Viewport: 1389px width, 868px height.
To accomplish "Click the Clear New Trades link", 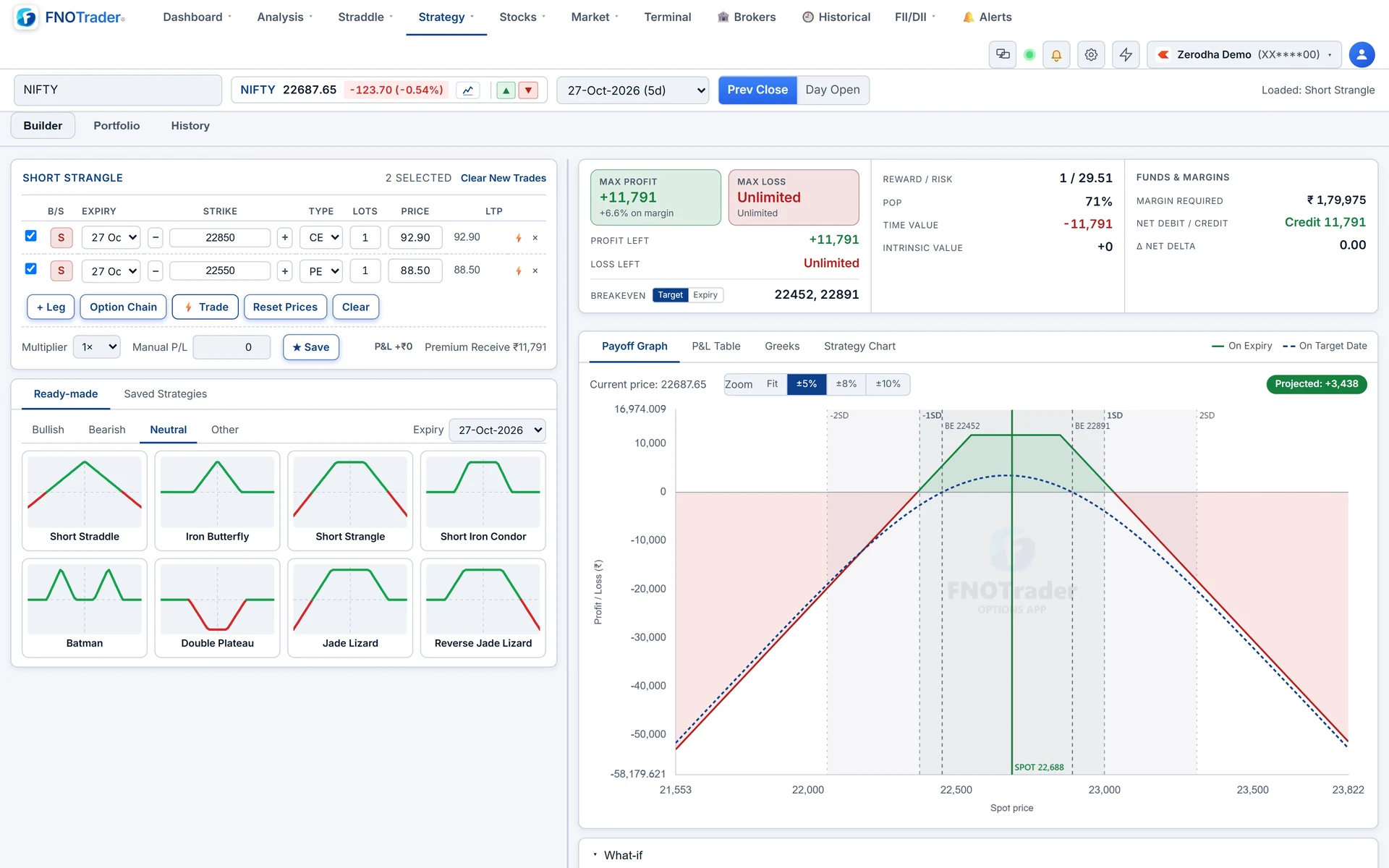I will (x=504, y=178).
